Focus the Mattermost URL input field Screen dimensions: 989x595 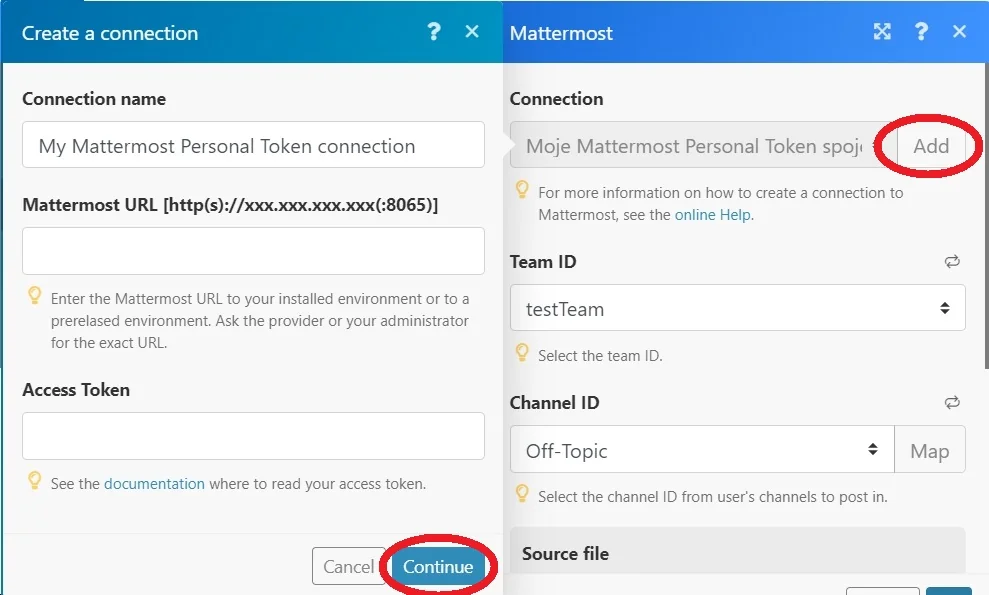253,251
